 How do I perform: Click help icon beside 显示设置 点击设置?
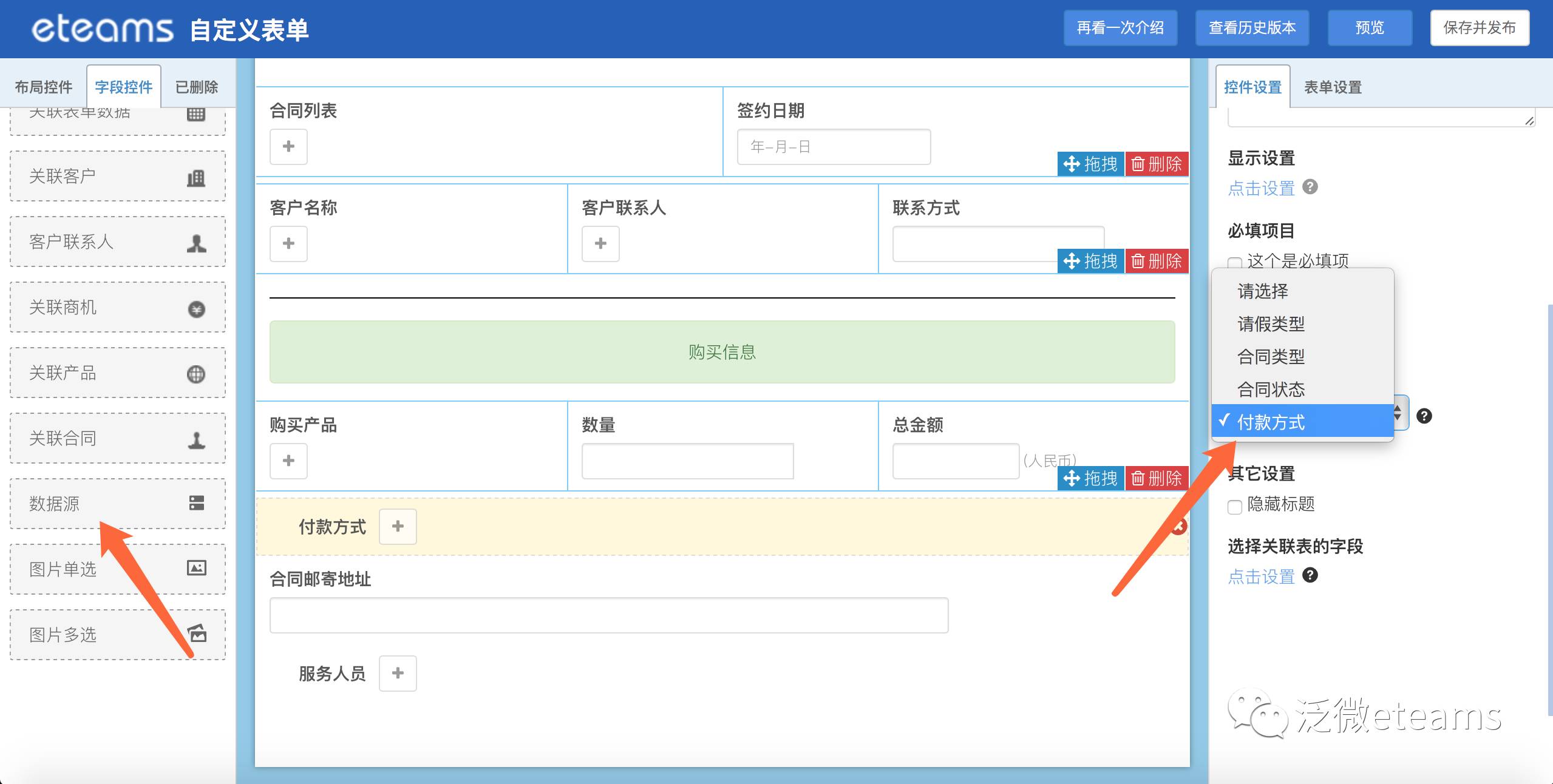[x=1310, y=187]
